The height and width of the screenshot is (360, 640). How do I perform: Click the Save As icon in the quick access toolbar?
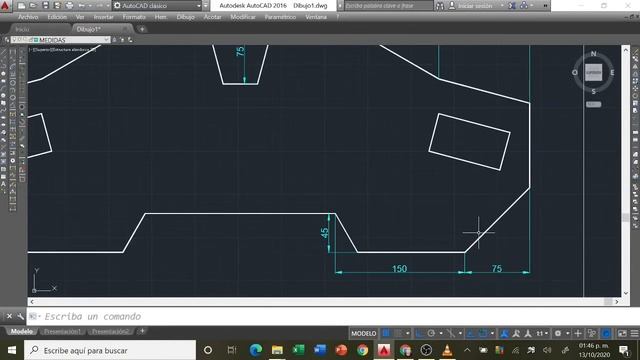[x=57, y=6]
